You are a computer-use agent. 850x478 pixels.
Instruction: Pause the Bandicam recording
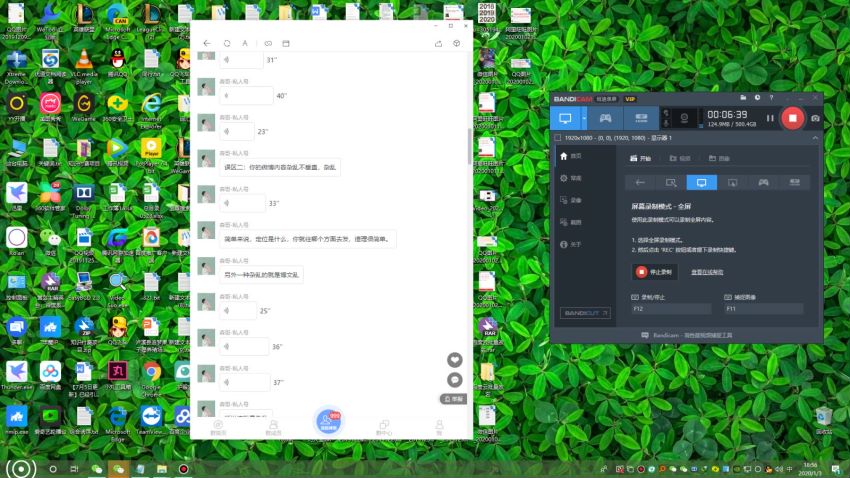(770, 118)
